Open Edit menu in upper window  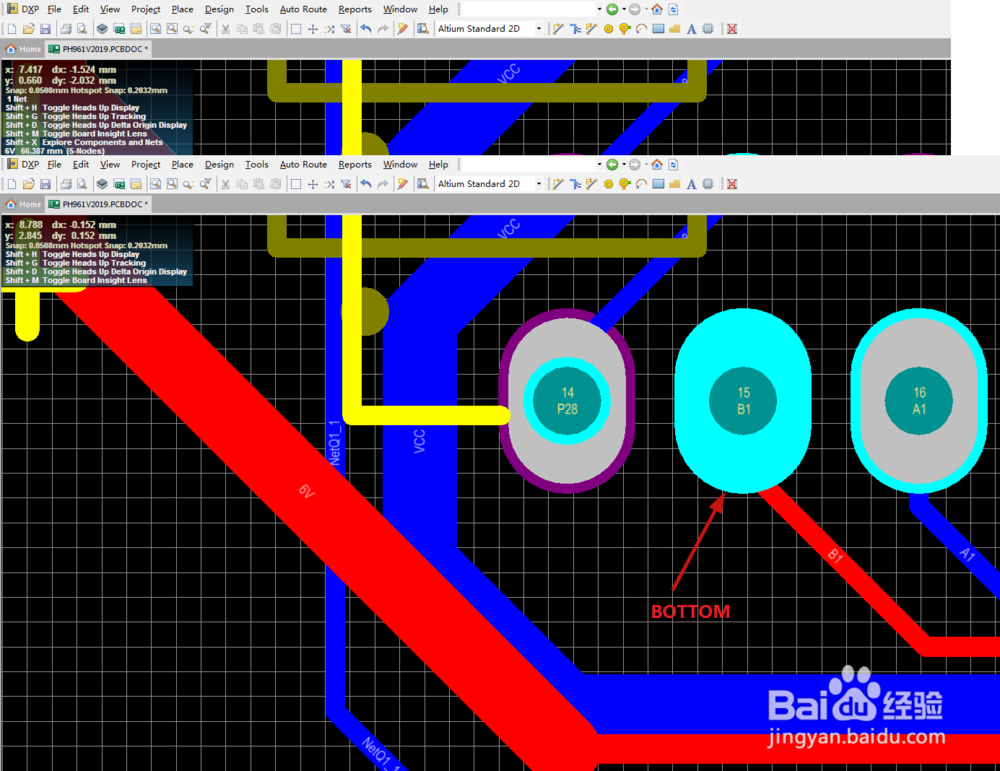coord(80,10)
